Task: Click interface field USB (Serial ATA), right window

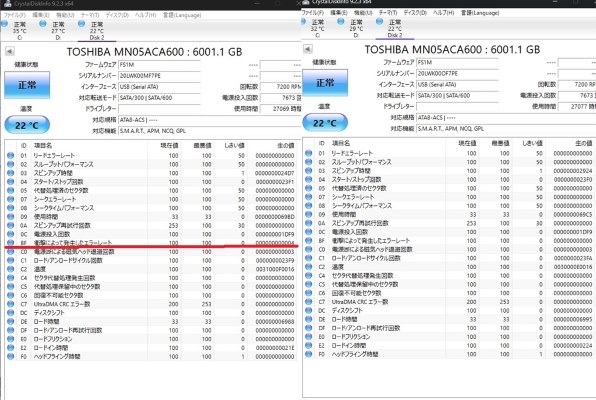Action: 457,84
